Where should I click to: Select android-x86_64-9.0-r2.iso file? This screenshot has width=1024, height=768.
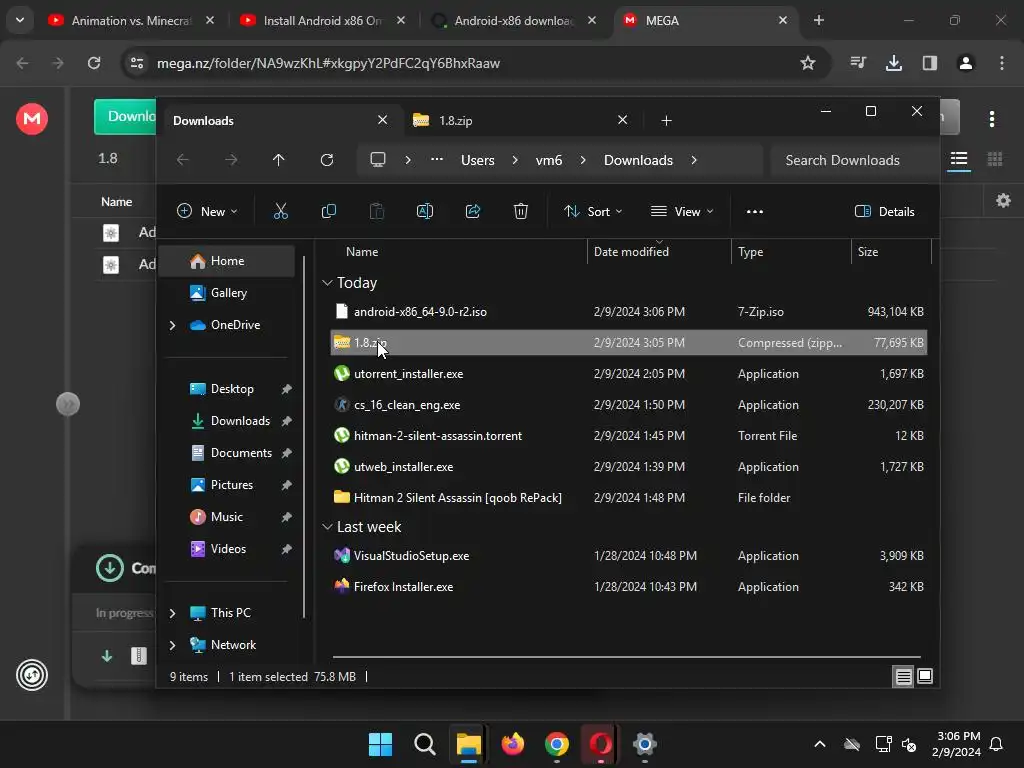[628, 312]
